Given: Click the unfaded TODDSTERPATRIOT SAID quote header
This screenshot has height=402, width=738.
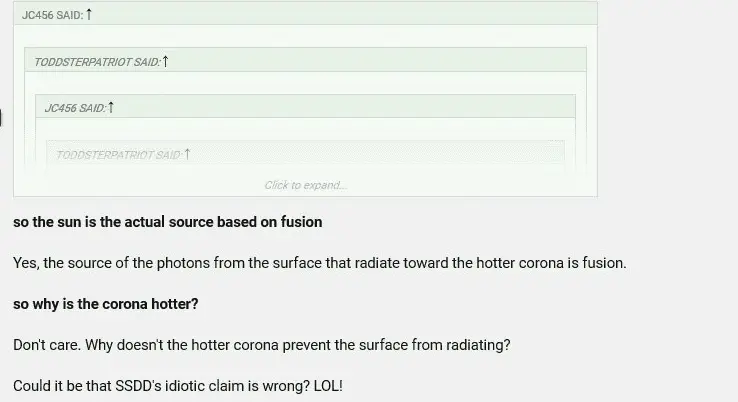Looking at the screenshot, I should pyautogui.click(x=96, y=62).
